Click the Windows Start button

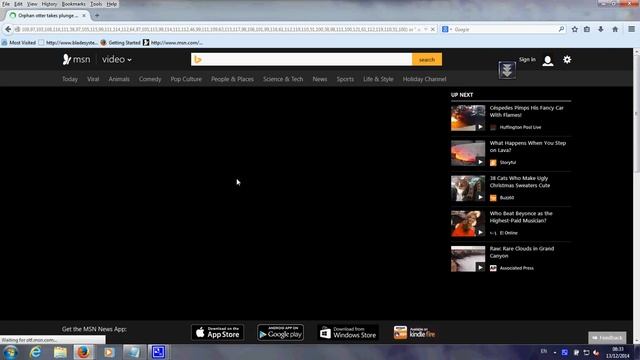click(x=10, y=352)
